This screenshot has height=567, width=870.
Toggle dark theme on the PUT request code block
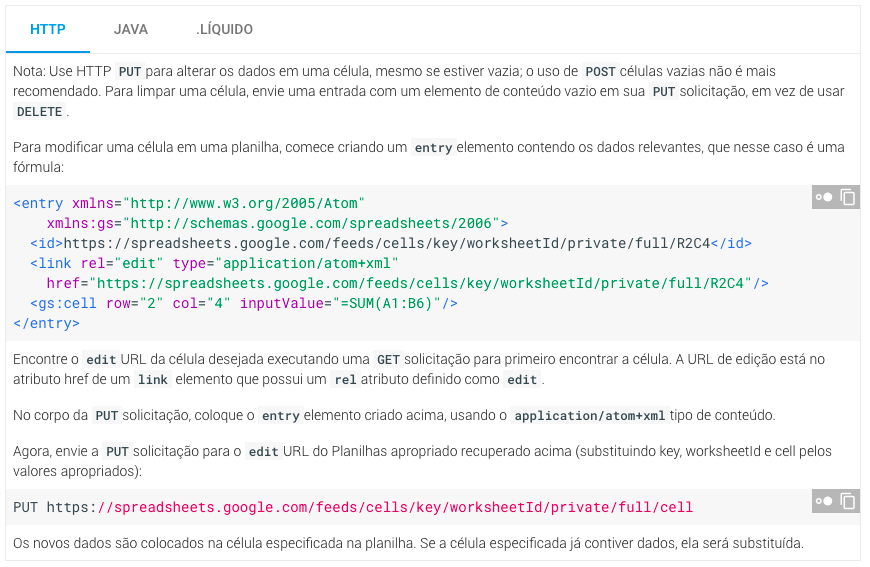point(823,501)
